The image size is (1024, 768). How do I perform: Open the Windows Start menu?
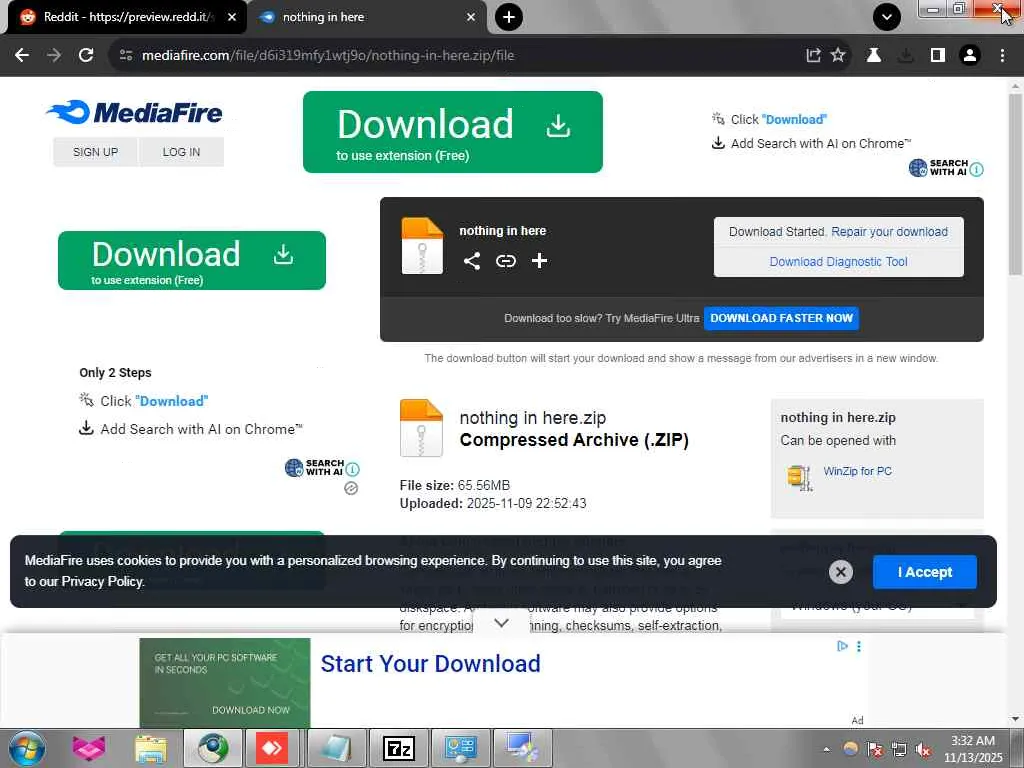27,748
